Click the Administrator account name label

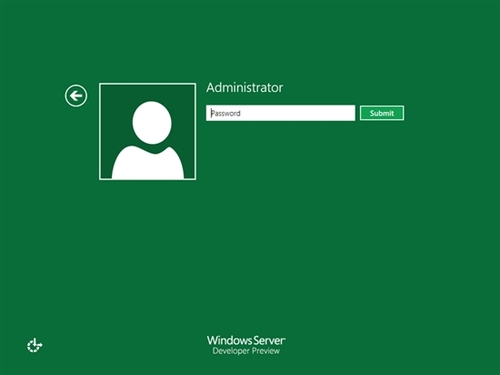[245, 88]
